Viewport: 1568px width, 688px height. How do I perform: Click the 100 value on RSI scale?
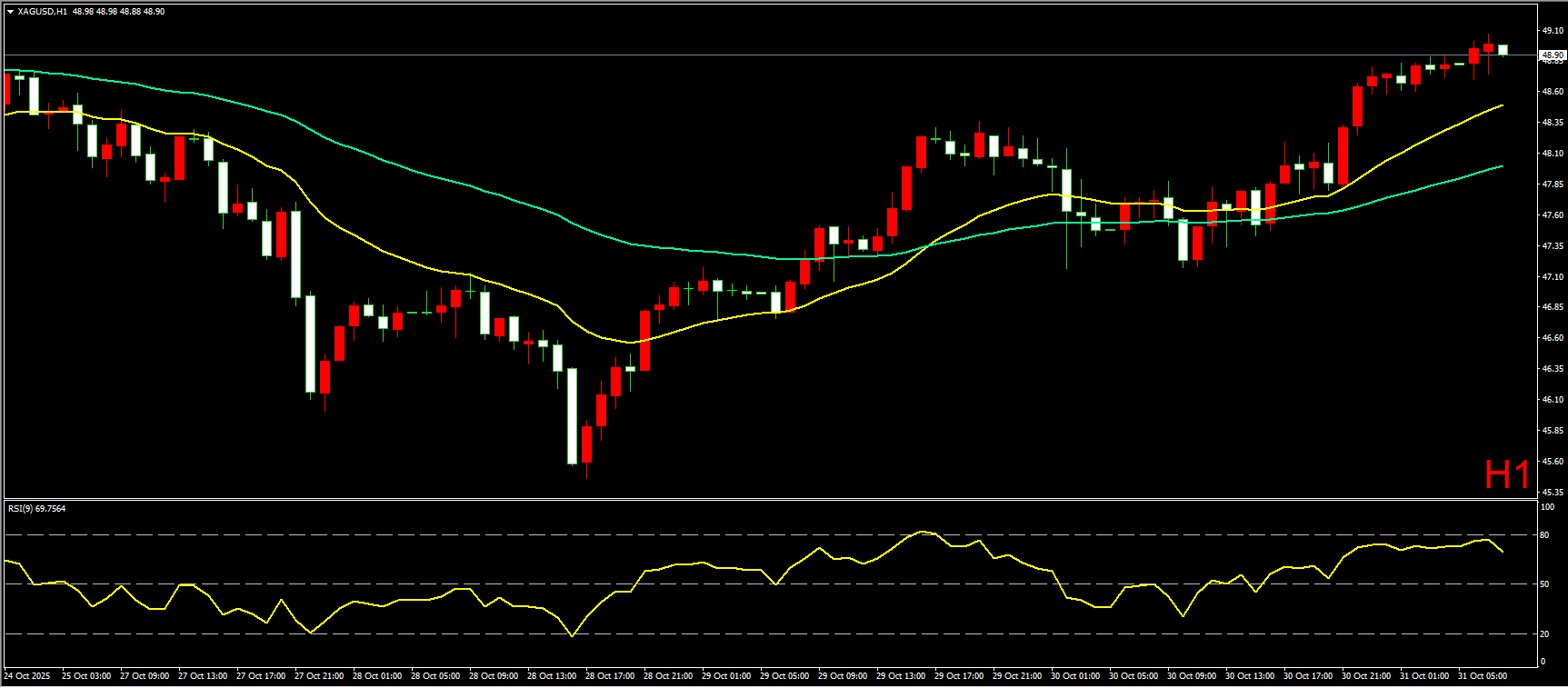click(1546, 507)
